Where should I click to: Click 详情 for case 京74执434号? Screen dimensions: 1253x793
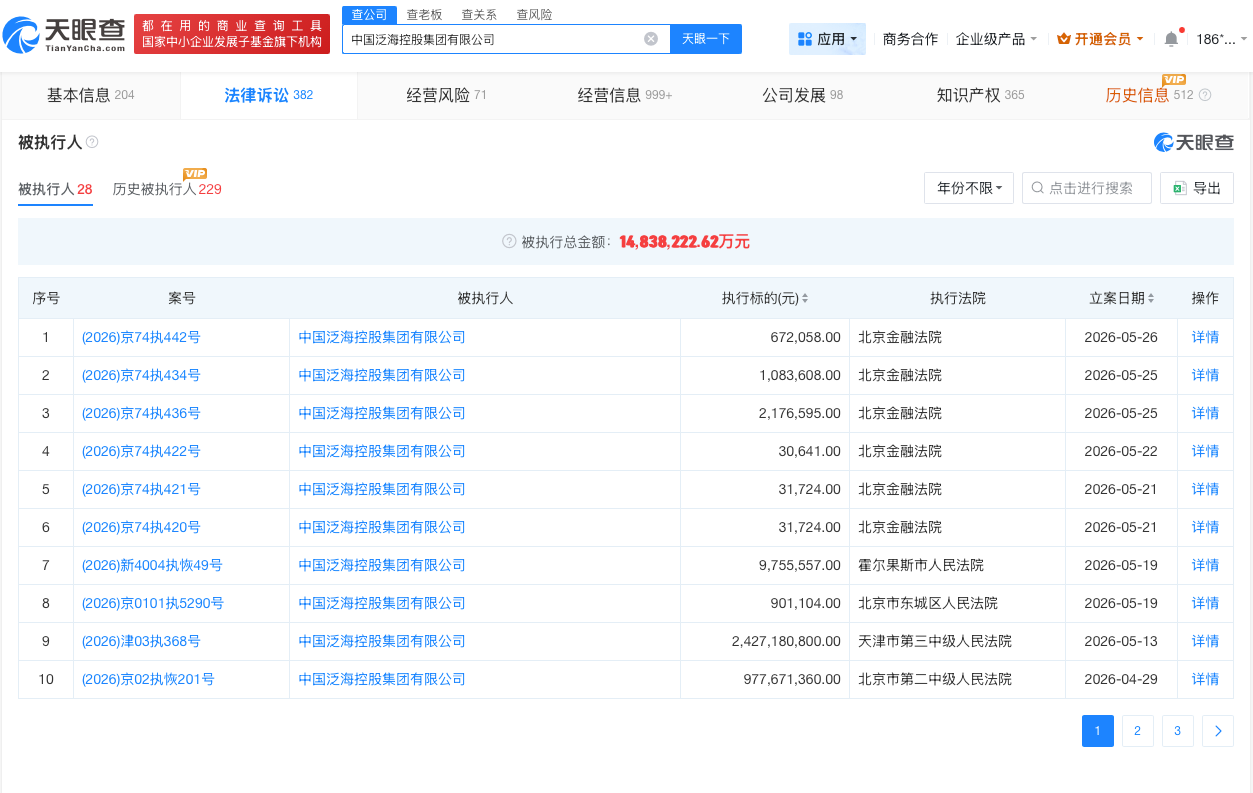click(x=1205, y=375)
